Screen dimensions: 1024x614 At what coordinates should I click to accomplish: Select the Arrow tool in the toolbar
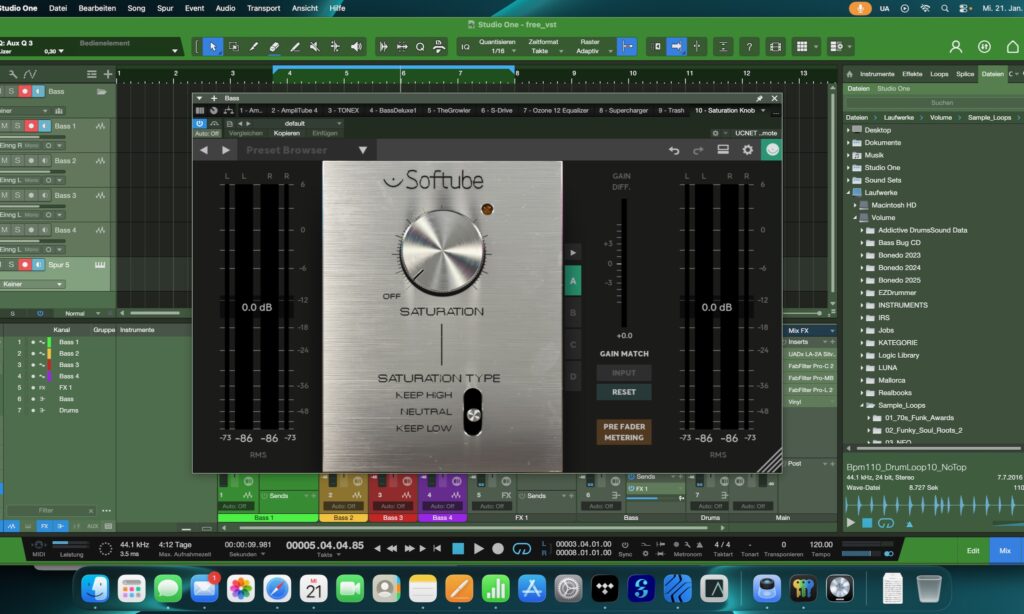213,46
